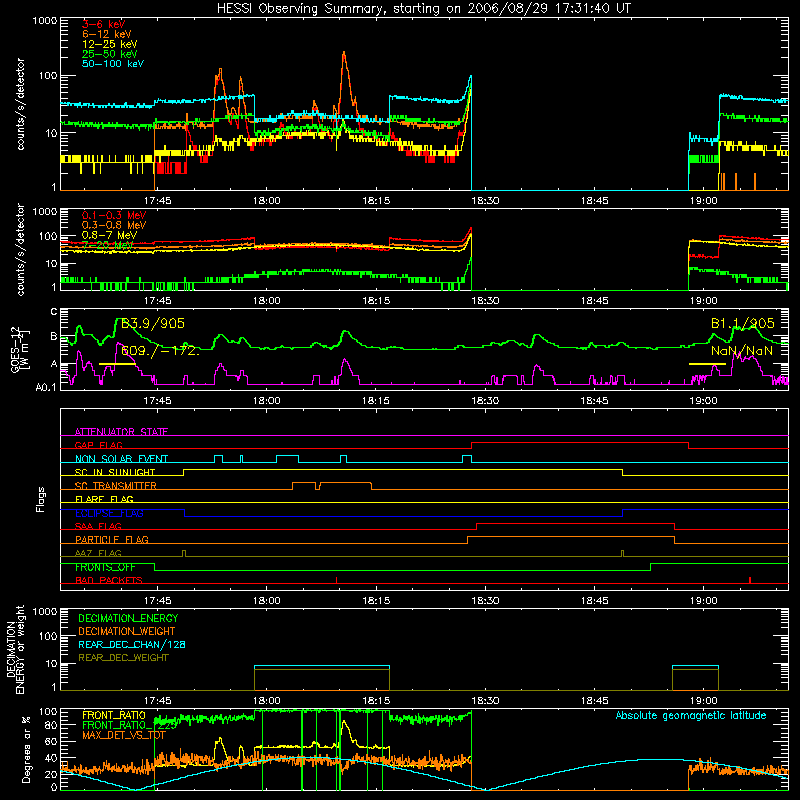800x800 pixels.
Task: Click the counts/s/detector label of top panel
Action: [x=20, y=104]
